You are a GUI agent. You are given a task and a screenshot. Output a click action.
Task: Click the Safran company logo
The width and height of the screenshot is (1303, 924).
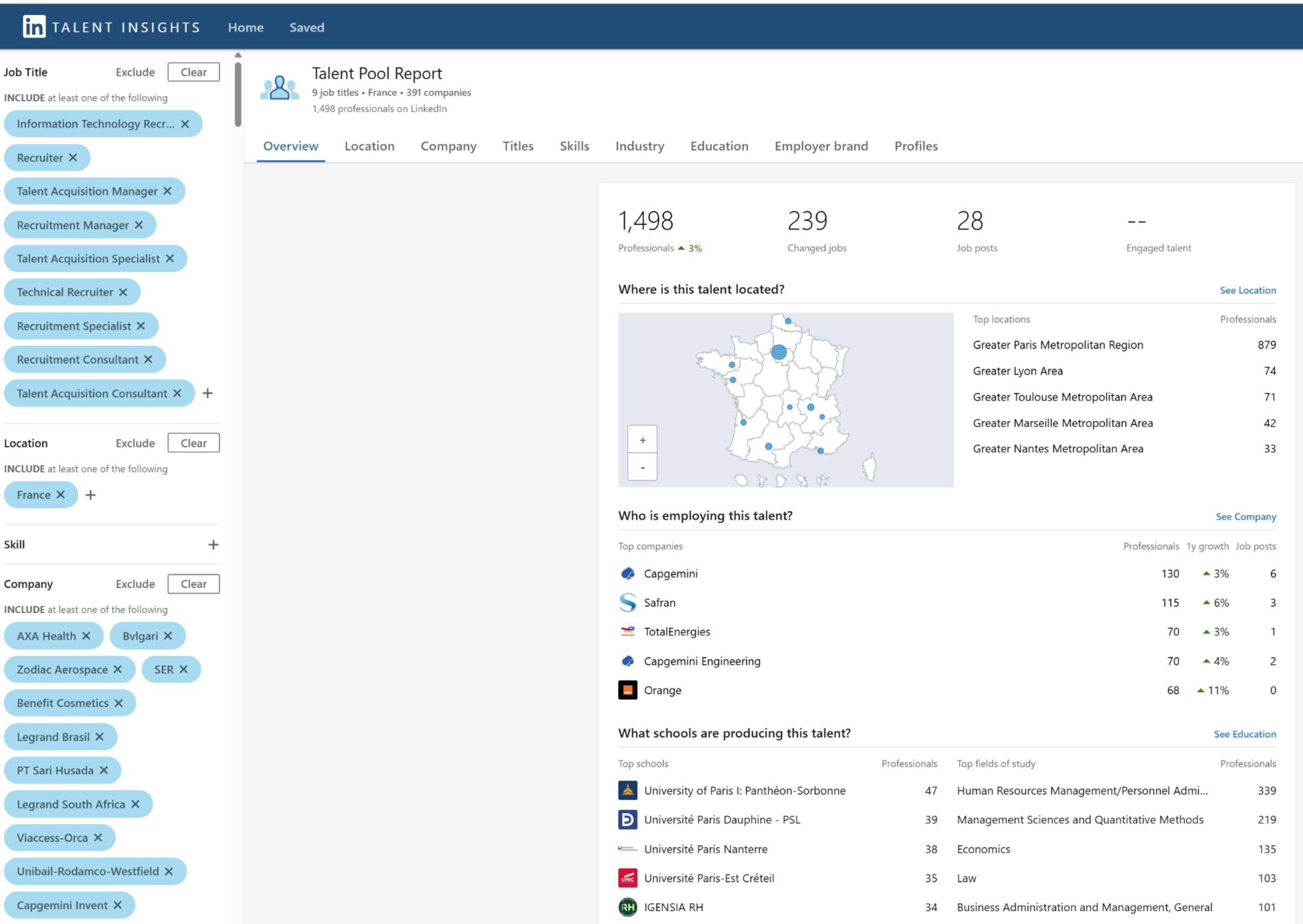[x=627, y=603]
